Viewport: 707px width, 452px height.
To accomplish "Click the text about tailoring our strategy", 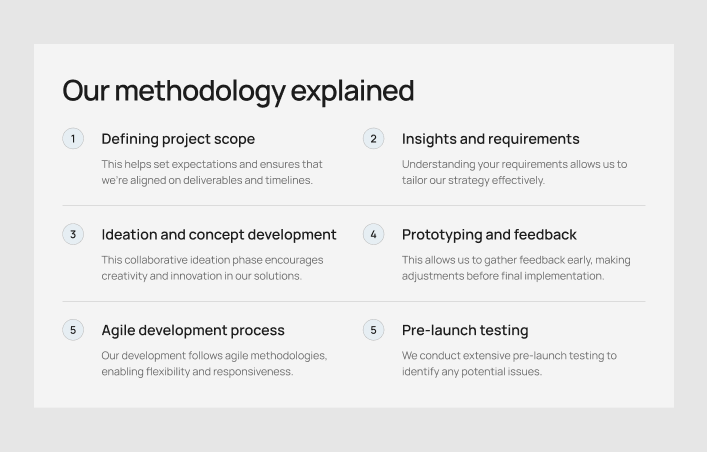I will [514, 172].
